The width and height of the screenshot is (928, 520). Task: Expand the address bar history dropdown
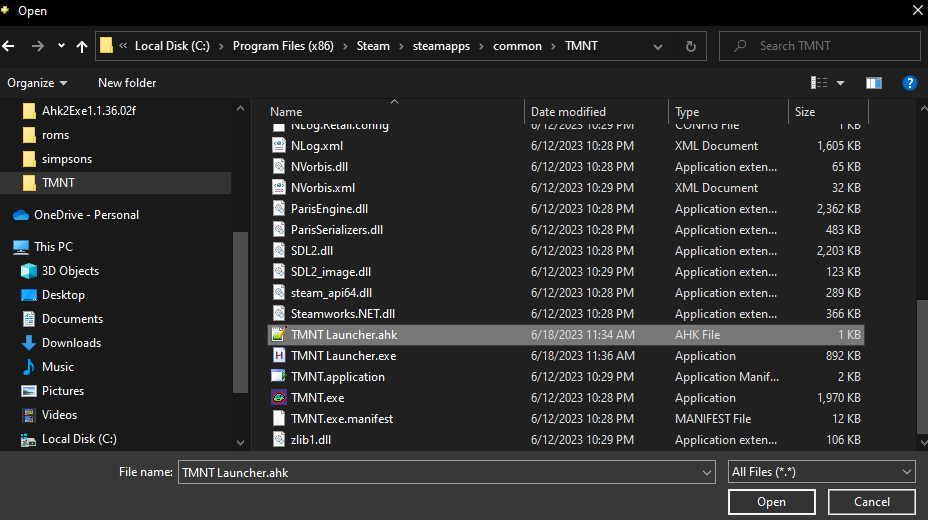(x=658, y=46)
